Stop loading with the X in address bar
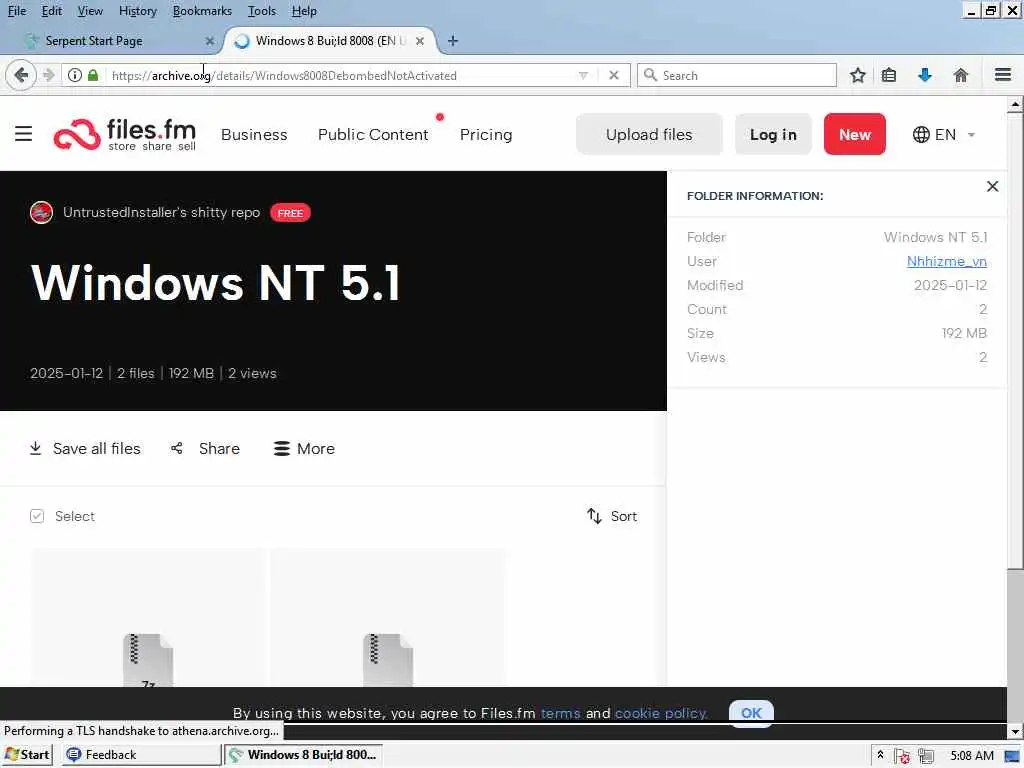 point(614,75)
